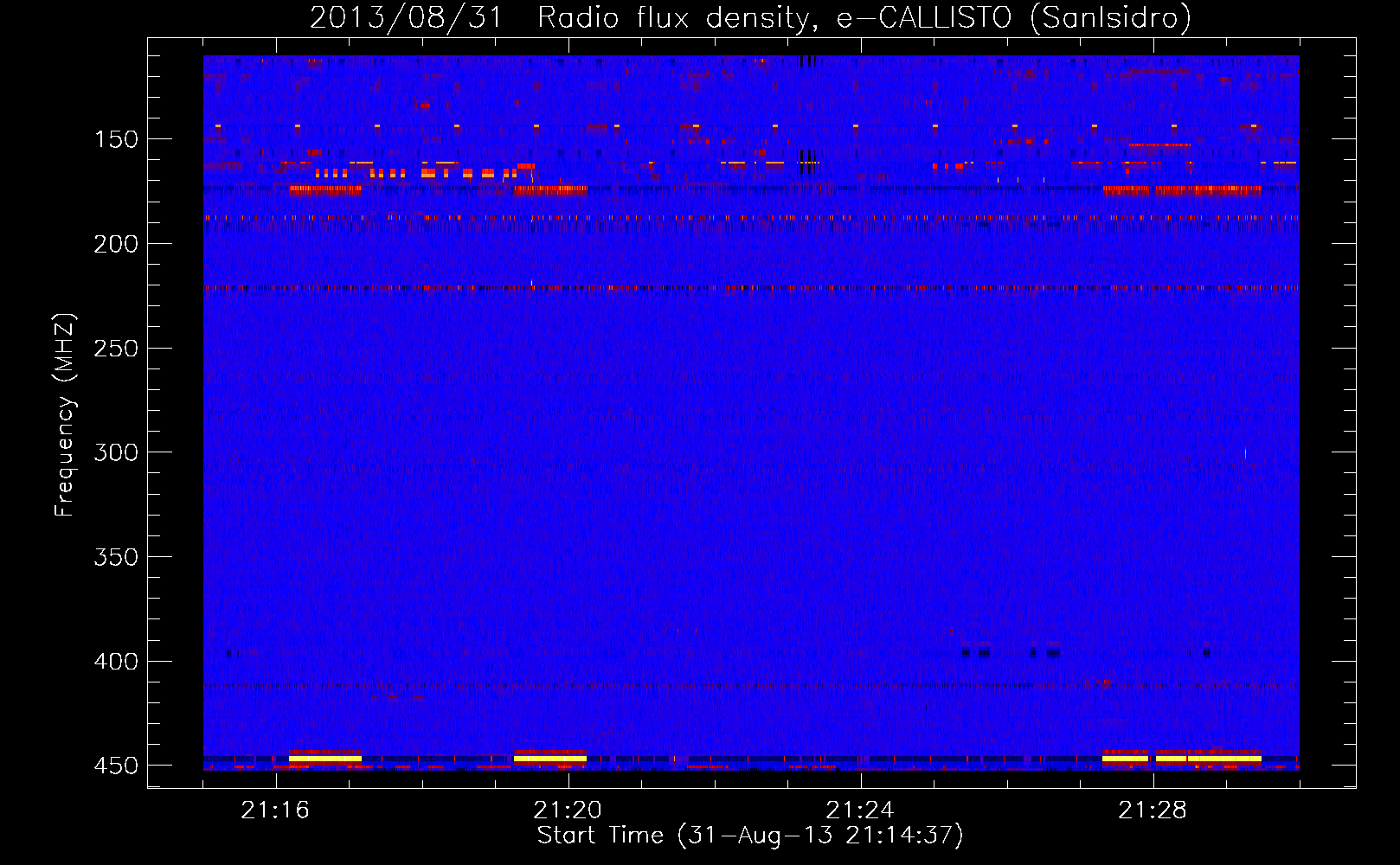Select the 'Frequency (MHZ)' axis label
This screenshot has width=1400, height=865.
tap(65, 415)
